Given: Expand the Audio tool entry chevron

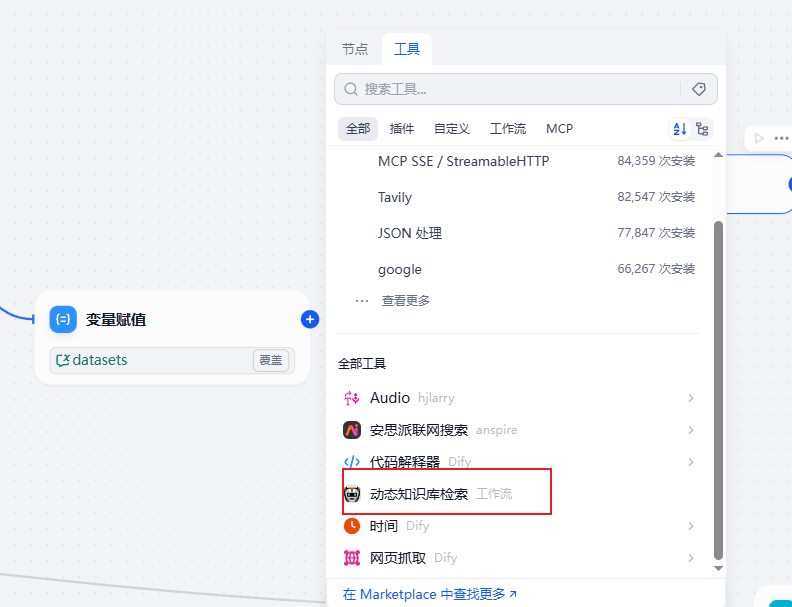Looking at the screenshot, I should (x=690, y=398).
